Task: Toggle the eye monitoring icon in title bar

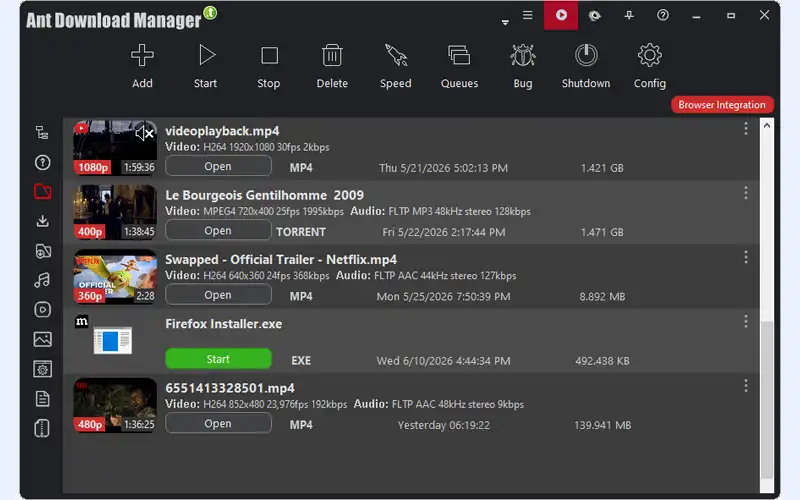Action: (594, 15)
